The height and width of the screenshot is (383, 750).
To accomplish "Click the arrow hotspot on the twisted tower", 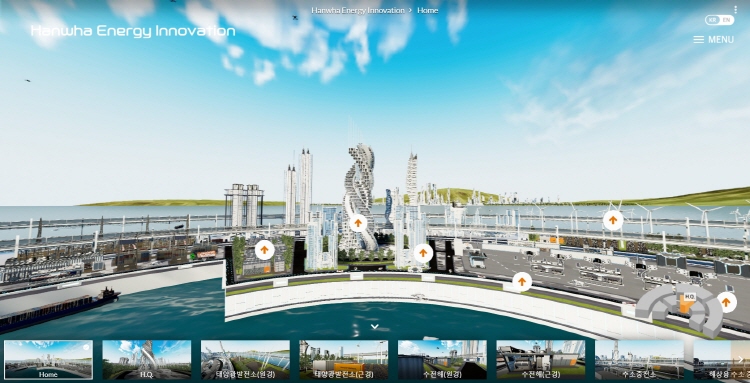I will tap(358, 223).
